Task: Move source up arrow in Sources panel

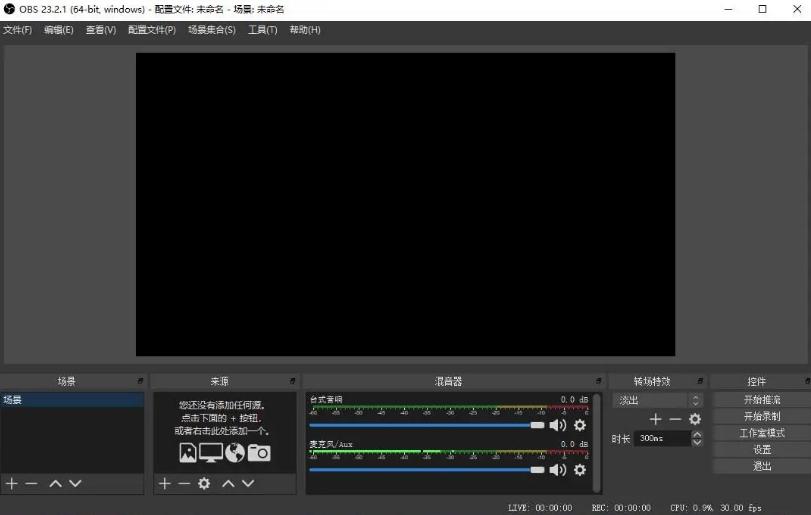Action: [x=229, y=483]
